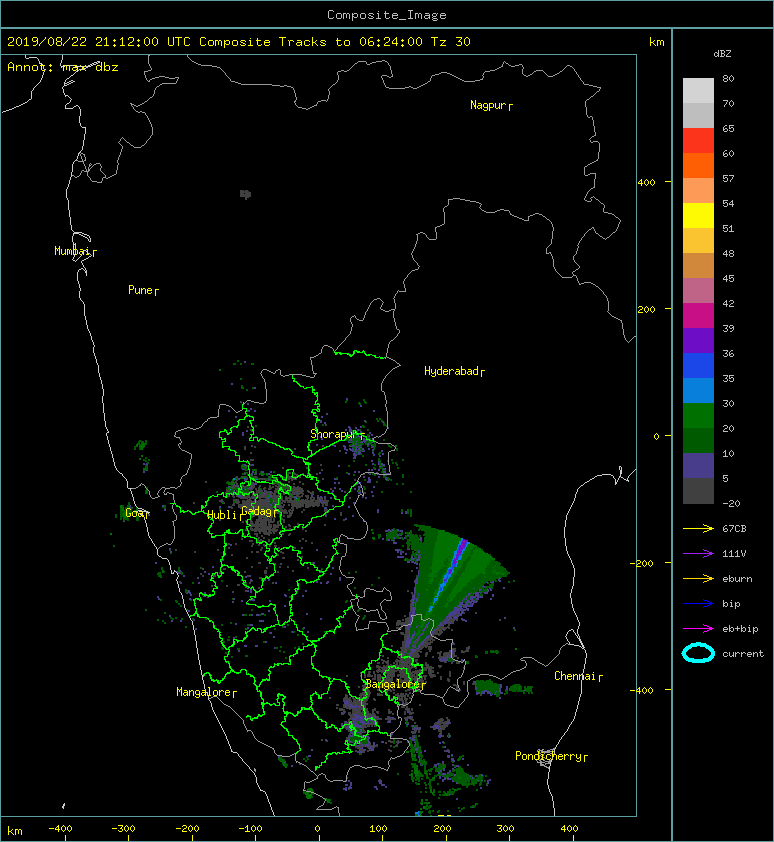The image size is (774, 842).
Task: Click the '100' tick on bottom axis
Action: tap(379, 829)
